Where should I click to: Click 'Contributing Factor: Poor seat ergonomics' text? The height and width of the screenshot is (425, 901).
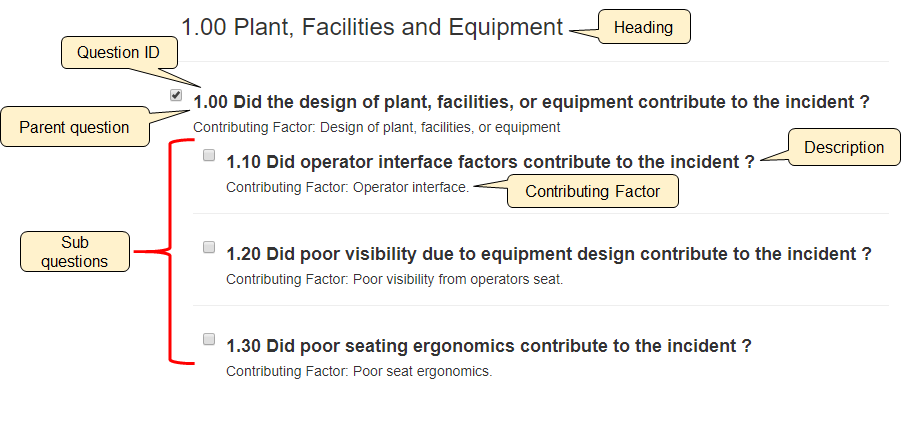359,371
